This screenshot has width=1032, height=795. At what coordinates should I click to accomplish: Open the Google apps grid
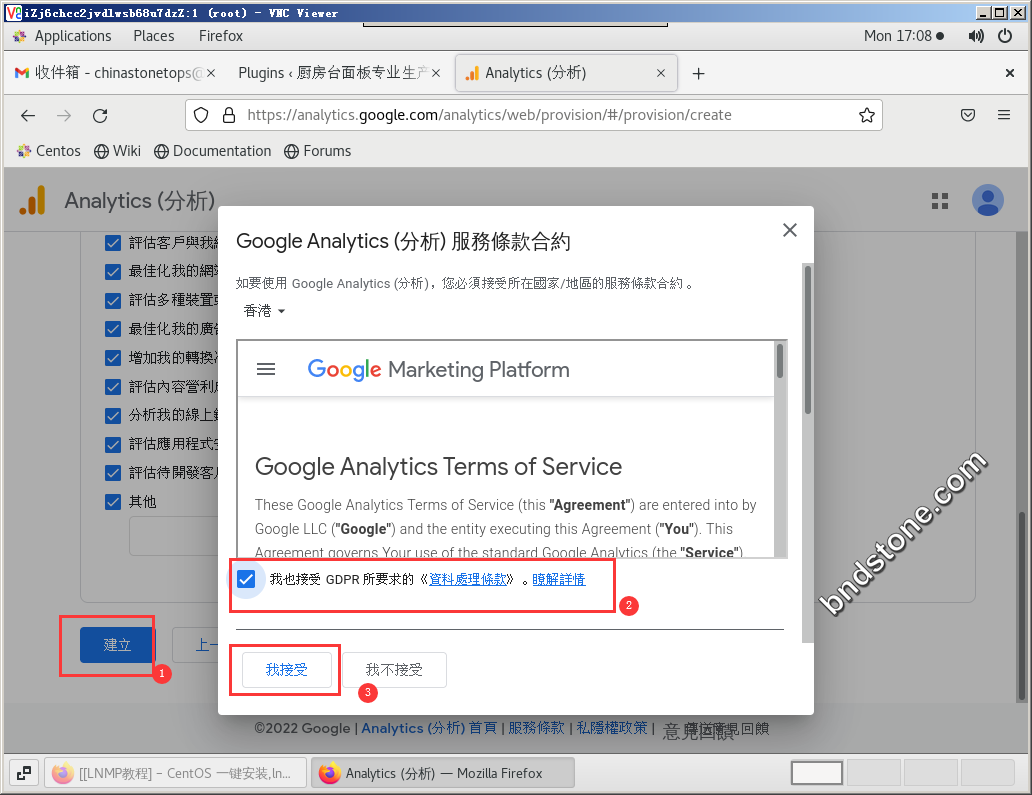940,201
